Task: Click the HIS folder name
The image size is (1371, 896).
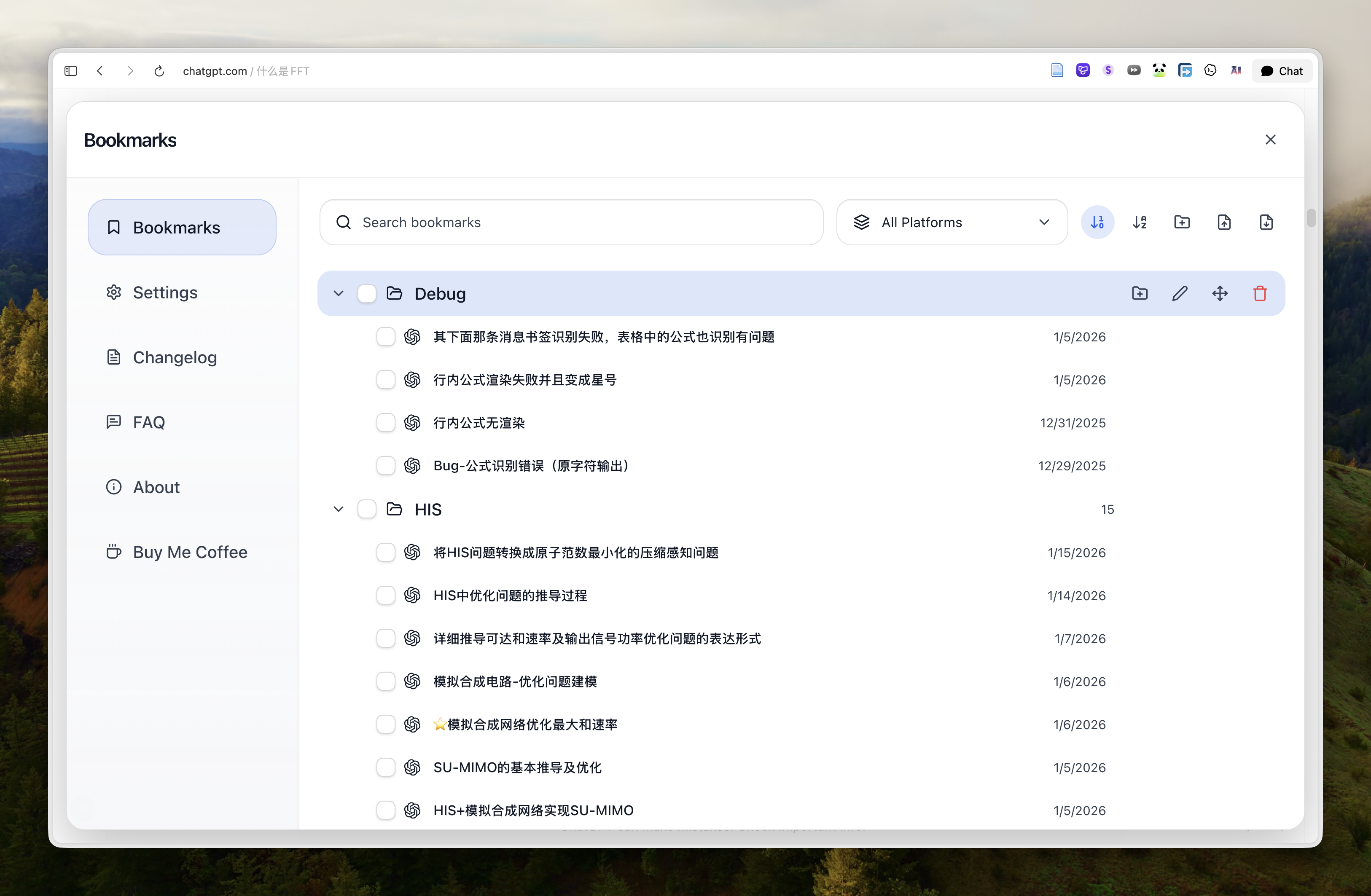Action: tap(428, 509)
